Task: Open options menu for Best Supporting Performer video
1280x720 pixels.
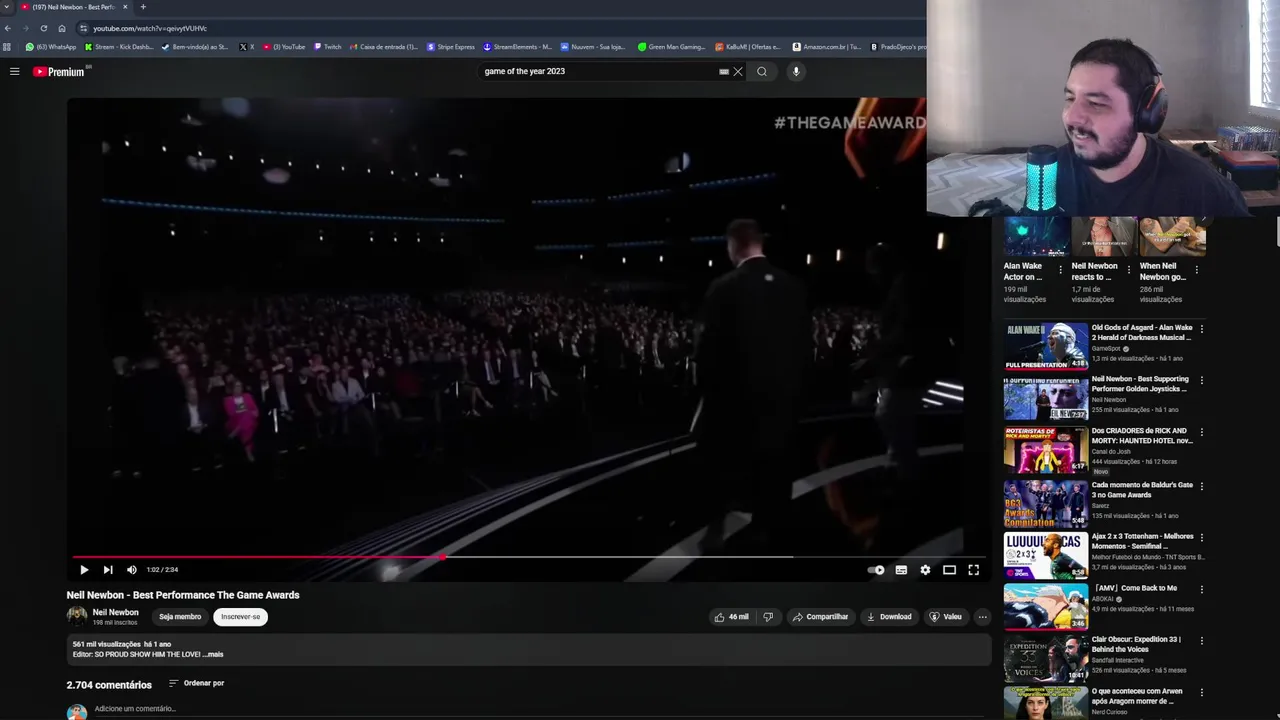Action: click(1202, 381)
